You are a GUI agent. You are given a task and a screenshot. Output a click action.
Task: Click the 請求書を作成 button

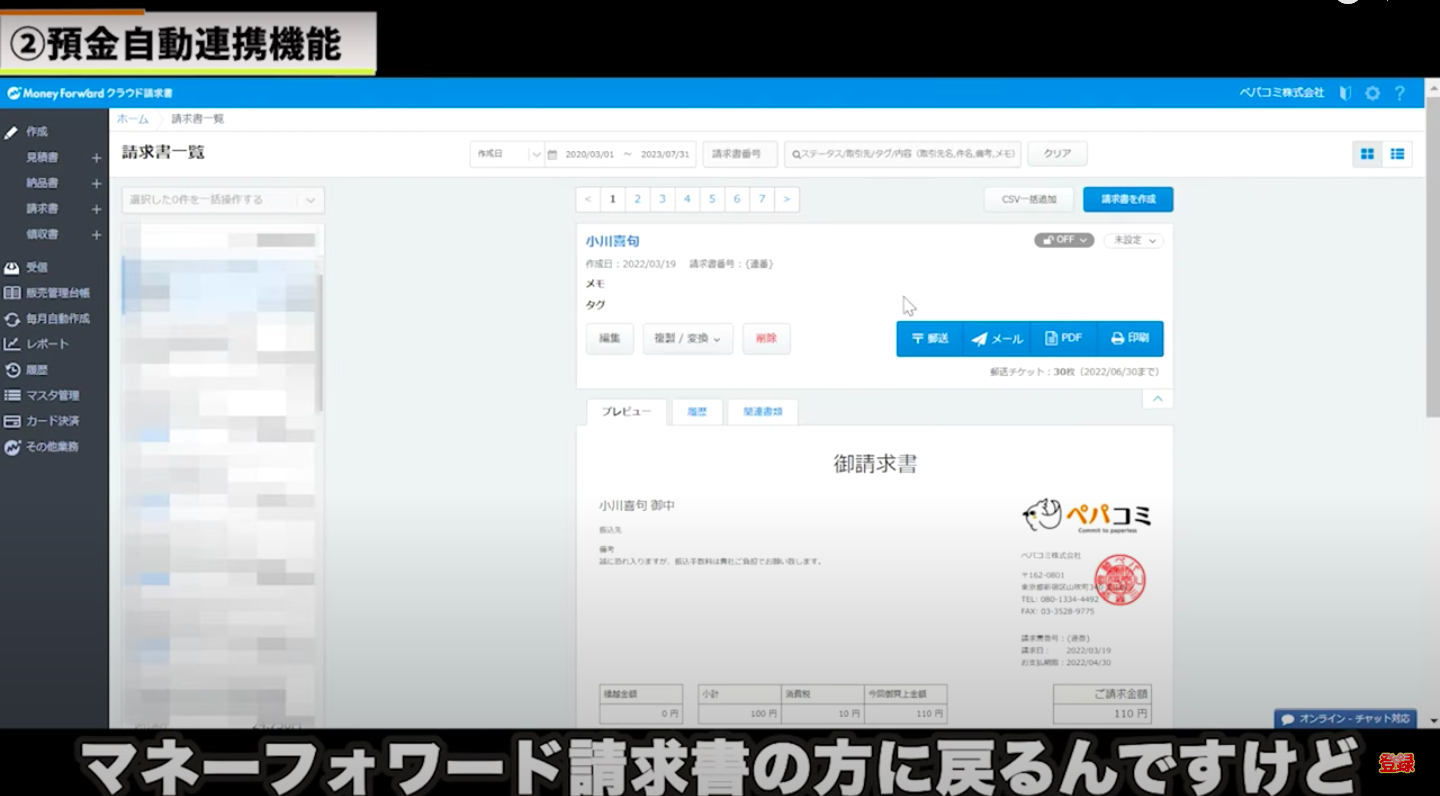(x=1127, y=199)
